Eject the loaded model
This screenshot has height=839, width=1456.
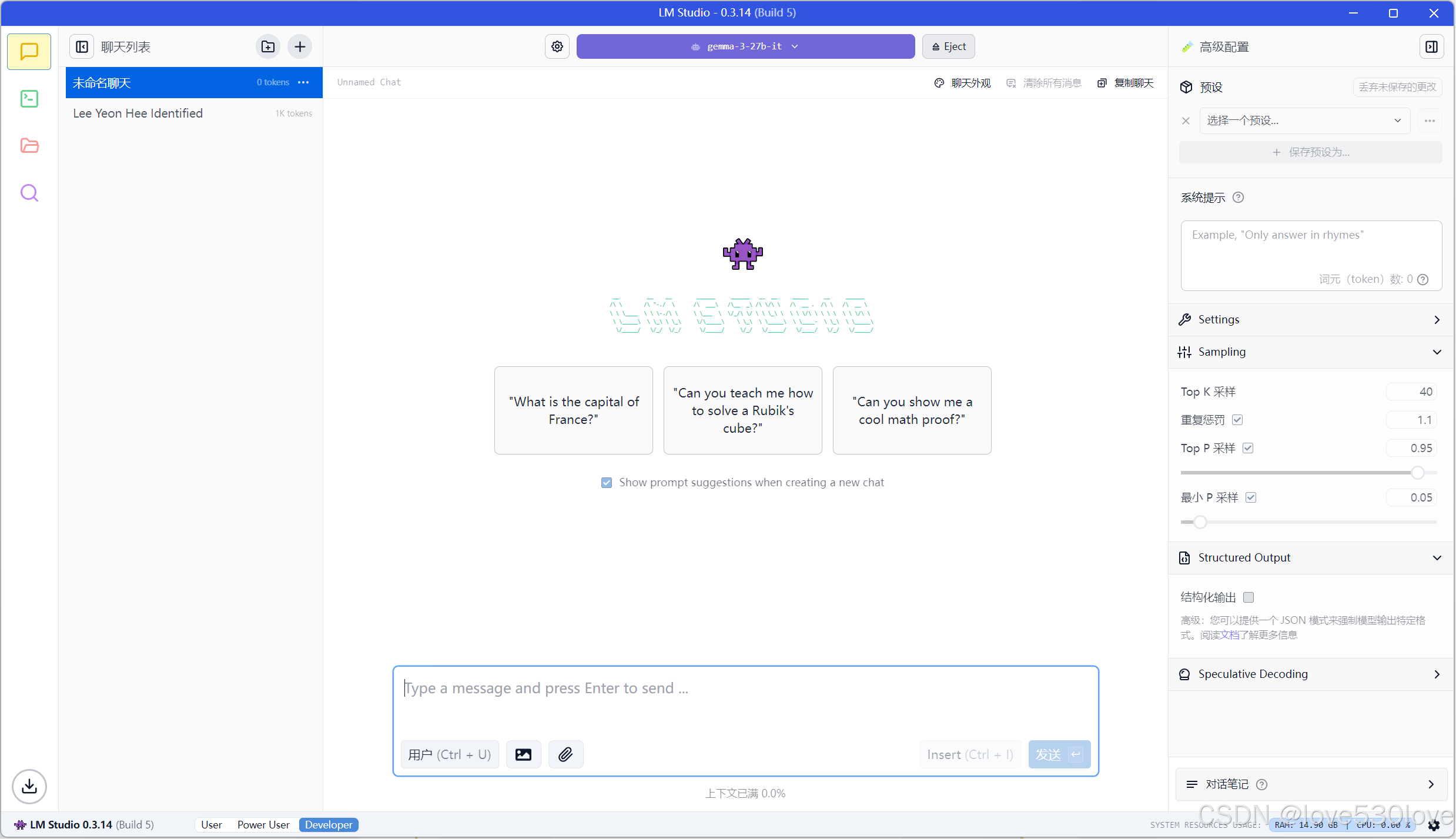949,46
